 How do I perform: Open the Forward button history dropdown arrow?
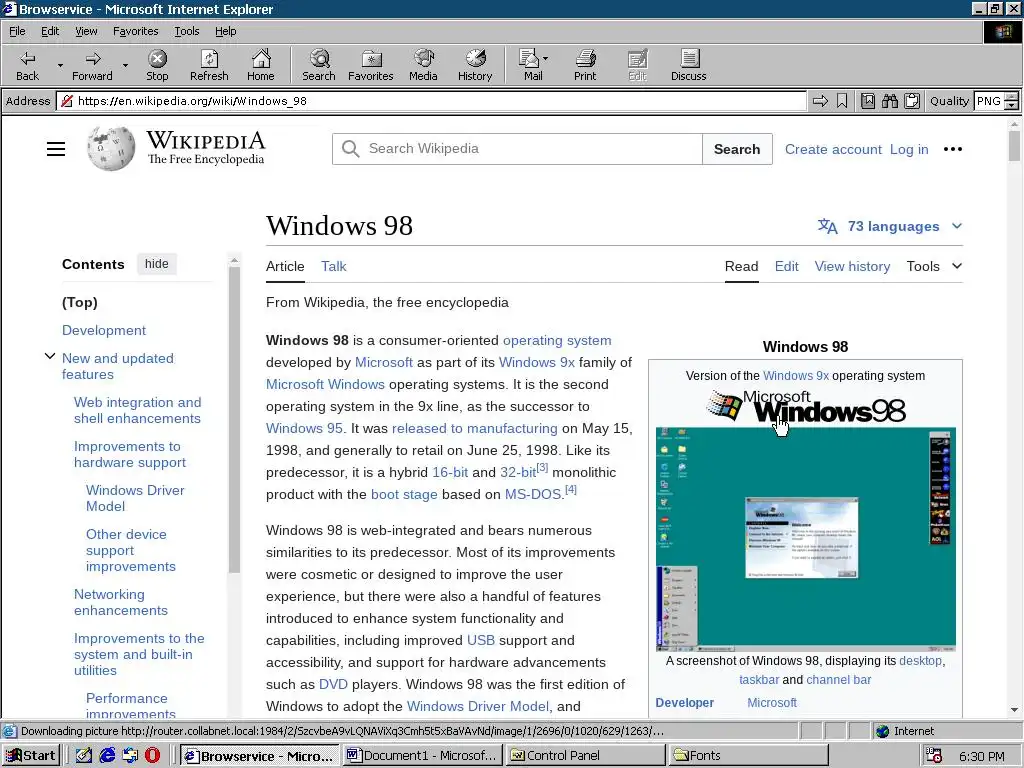tap(125, 65)
